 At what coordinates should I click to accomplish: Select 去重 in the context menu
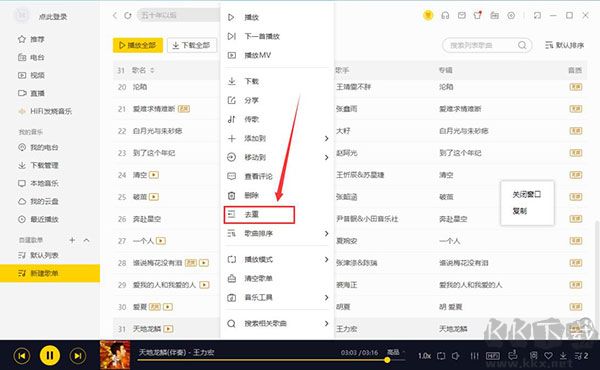[259, 214]
